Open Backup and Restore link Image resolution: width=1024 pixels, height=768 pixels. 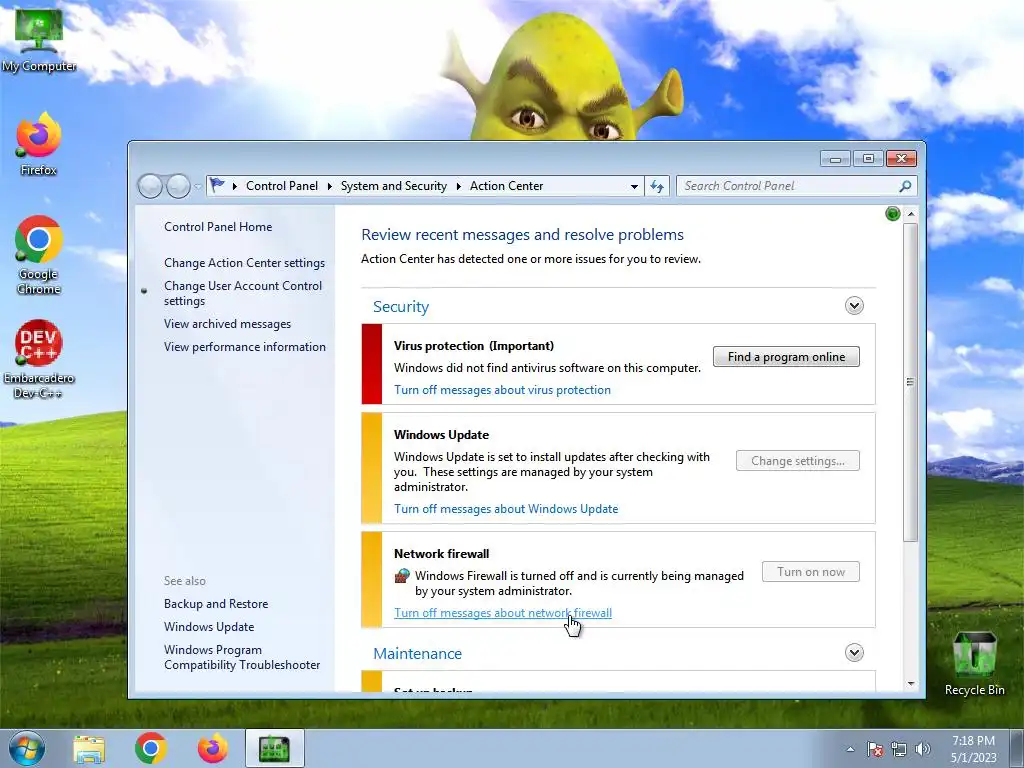(x=216, y=604)
